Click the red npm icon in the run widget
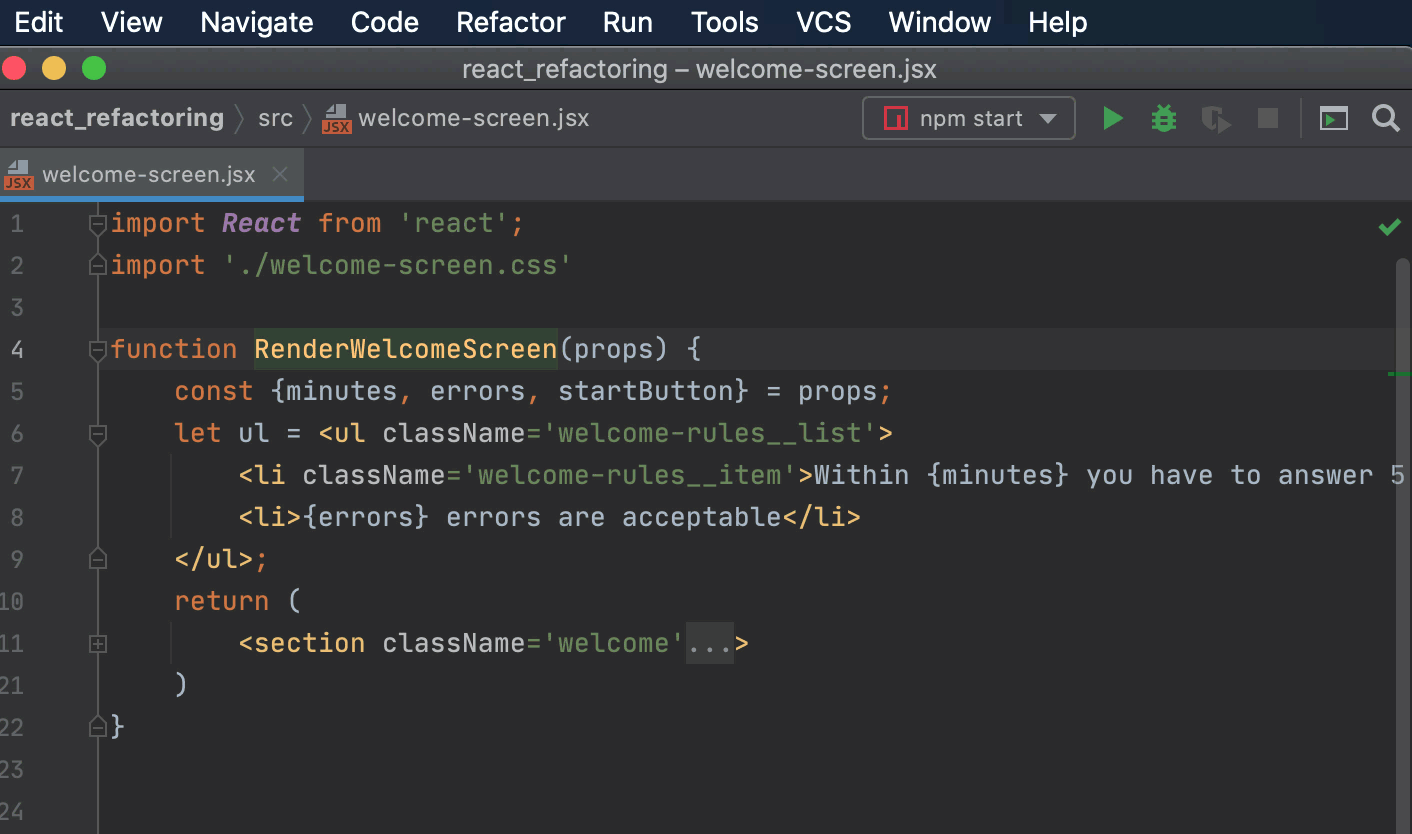Image resolution: width=1412 pixels, height=834 pixels. pyautogui.click(x=894, y=118)
